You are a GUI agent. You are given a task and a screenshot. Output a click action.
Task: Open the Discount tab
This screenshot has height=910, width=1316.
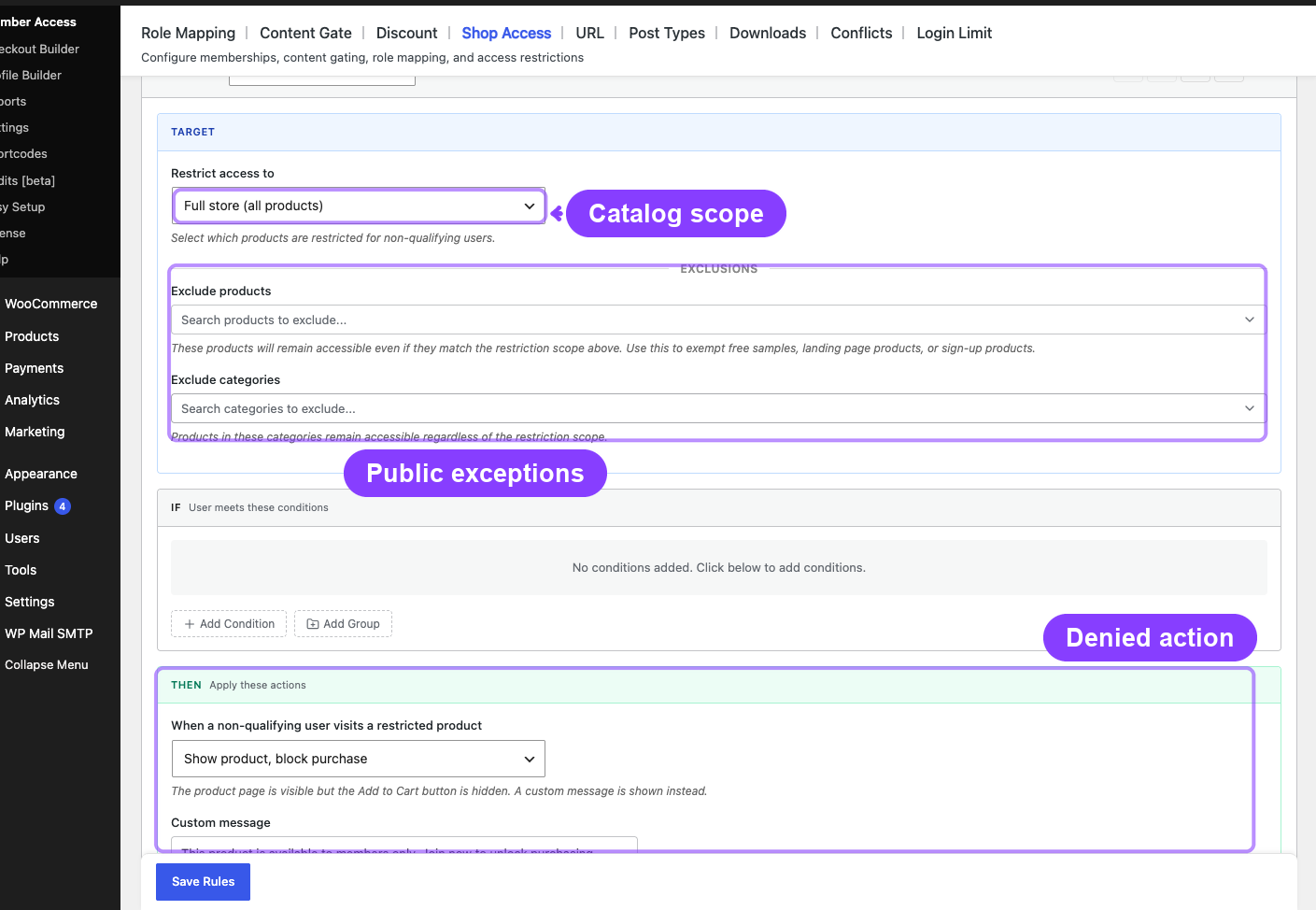tap(406, 33)
